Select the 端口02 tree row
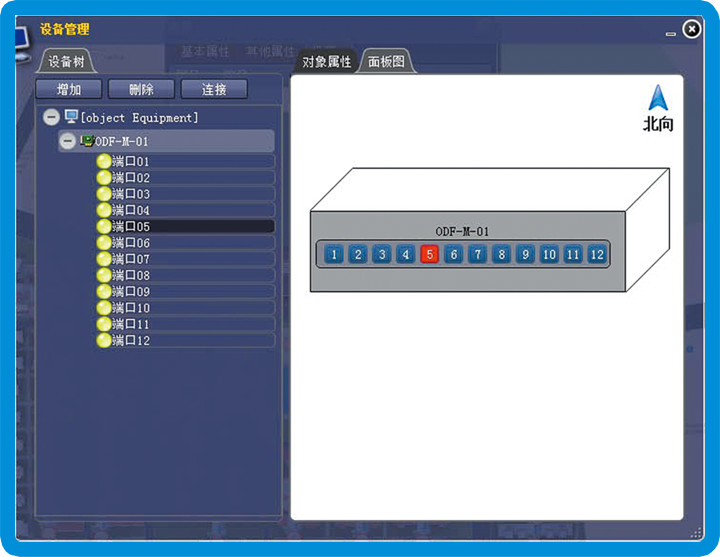This screenshot has width=720, height=557. tap(186, 177)
